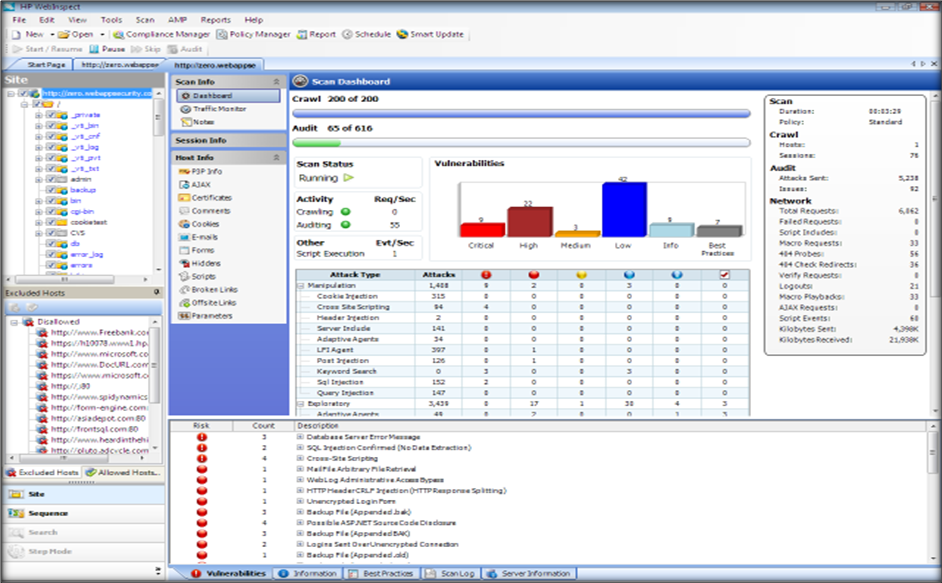Expand Cross-Site Scripting vulnerability entry
This screenshot has width=942, height=583.
click(300, 459)
